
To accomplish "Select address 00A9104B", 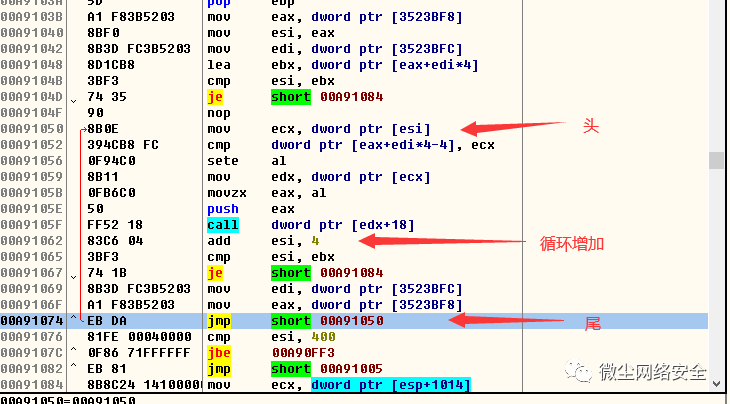I will [x=32, y=81].
